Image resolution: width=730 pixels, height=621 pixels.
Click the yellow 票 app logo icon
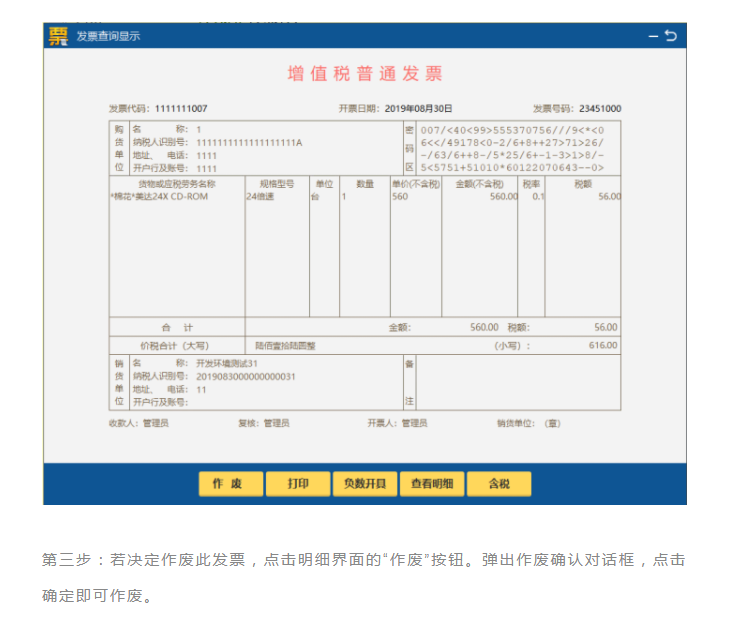click(59, 36)
